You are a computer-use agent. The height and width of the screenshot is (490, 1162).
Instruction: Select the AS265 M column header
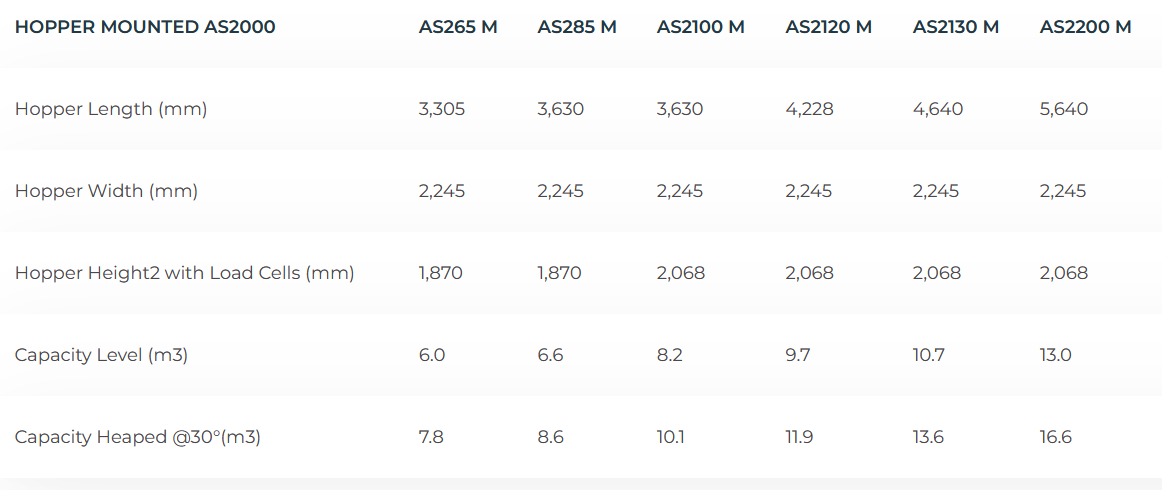tap(458, 27)
